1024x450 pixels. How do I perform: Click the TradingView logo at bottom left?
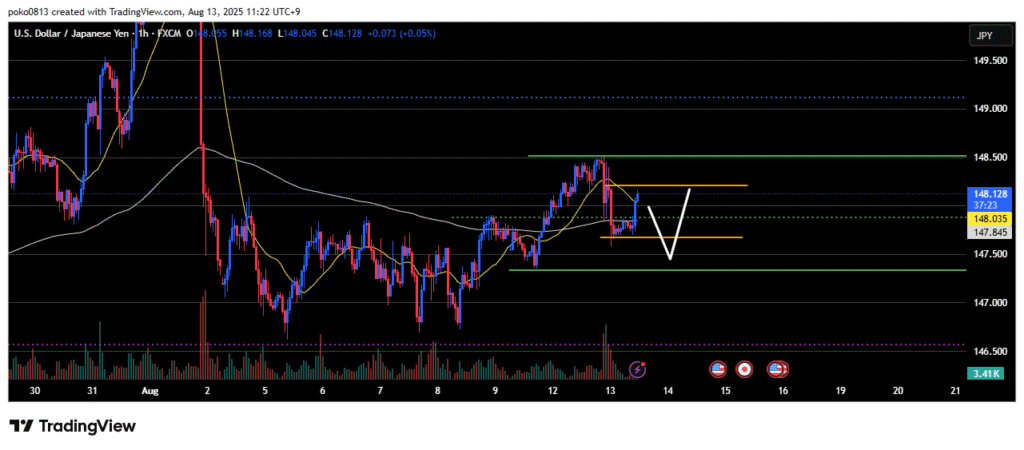pos(72,426)
